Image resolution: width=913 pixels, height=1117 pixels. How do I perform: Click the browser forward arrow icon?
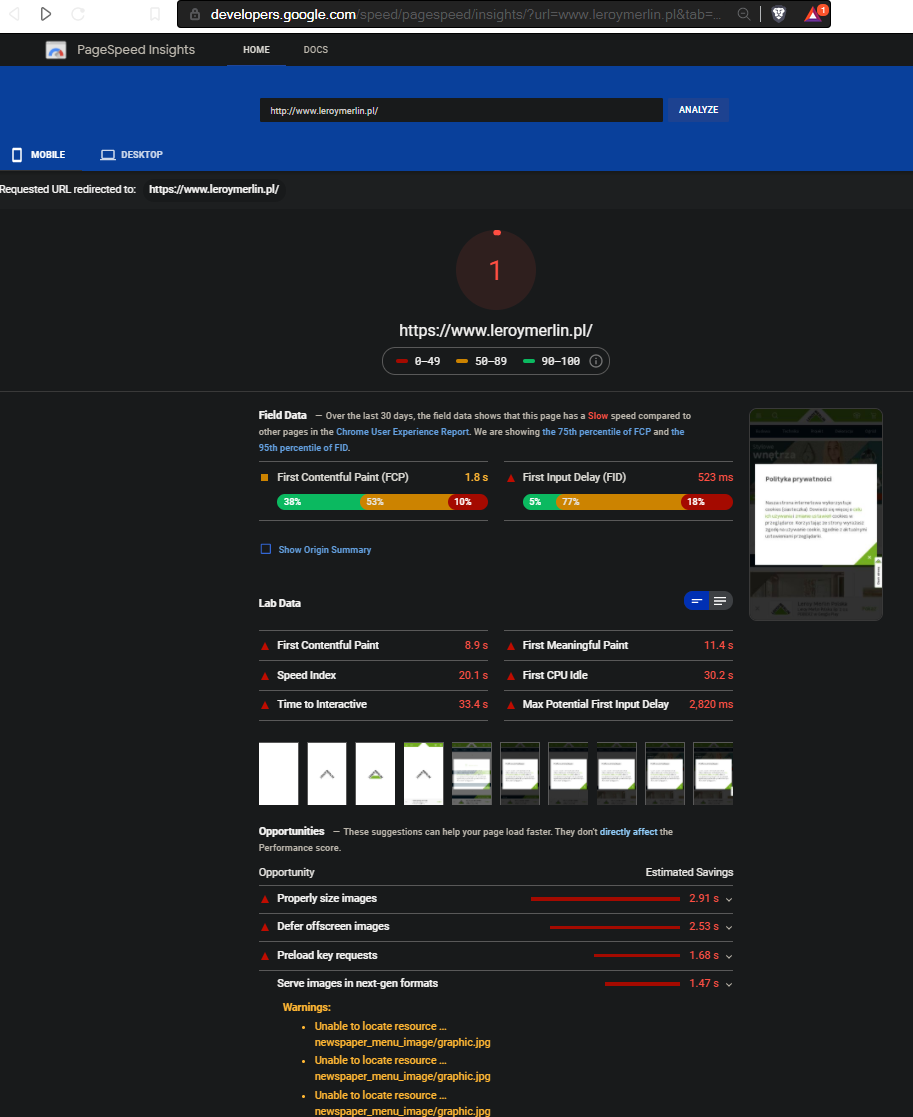[x=46, y=14]
